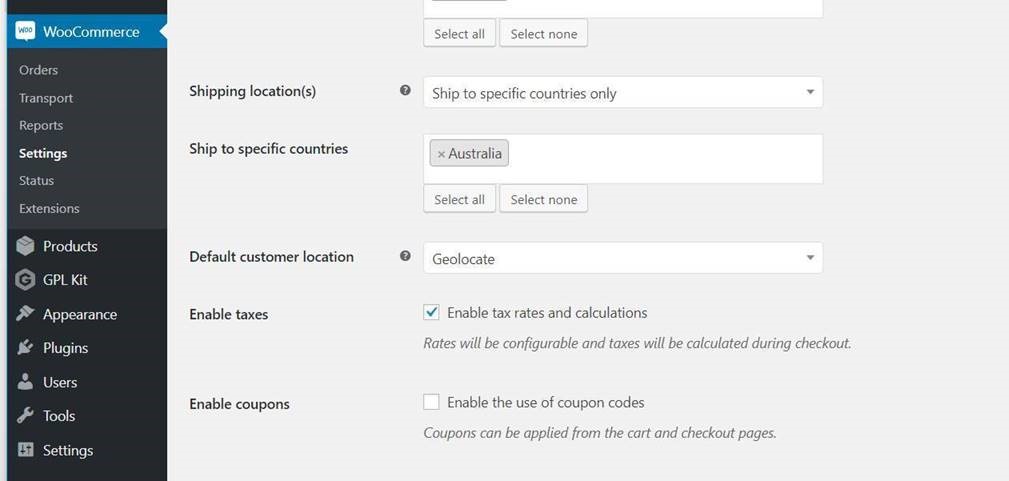Open Appearance via its paintbrush icon
This screenshot has width=1009, height=481.
[x=25, y=314]
